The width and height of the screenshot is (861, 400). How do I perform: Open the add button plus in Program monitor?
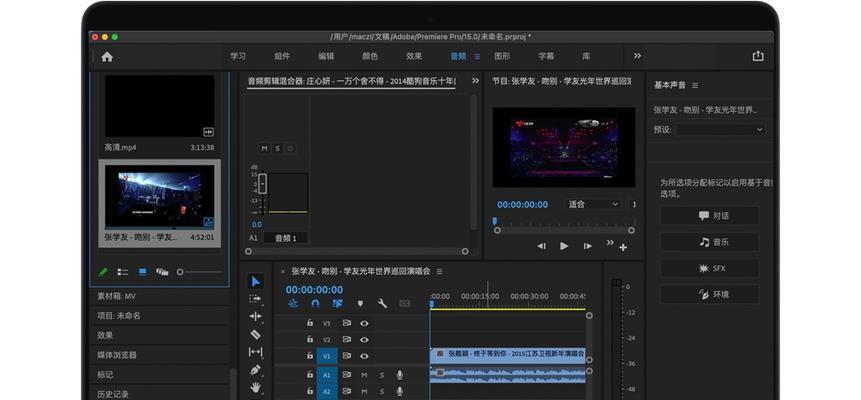tap(623, 248)
